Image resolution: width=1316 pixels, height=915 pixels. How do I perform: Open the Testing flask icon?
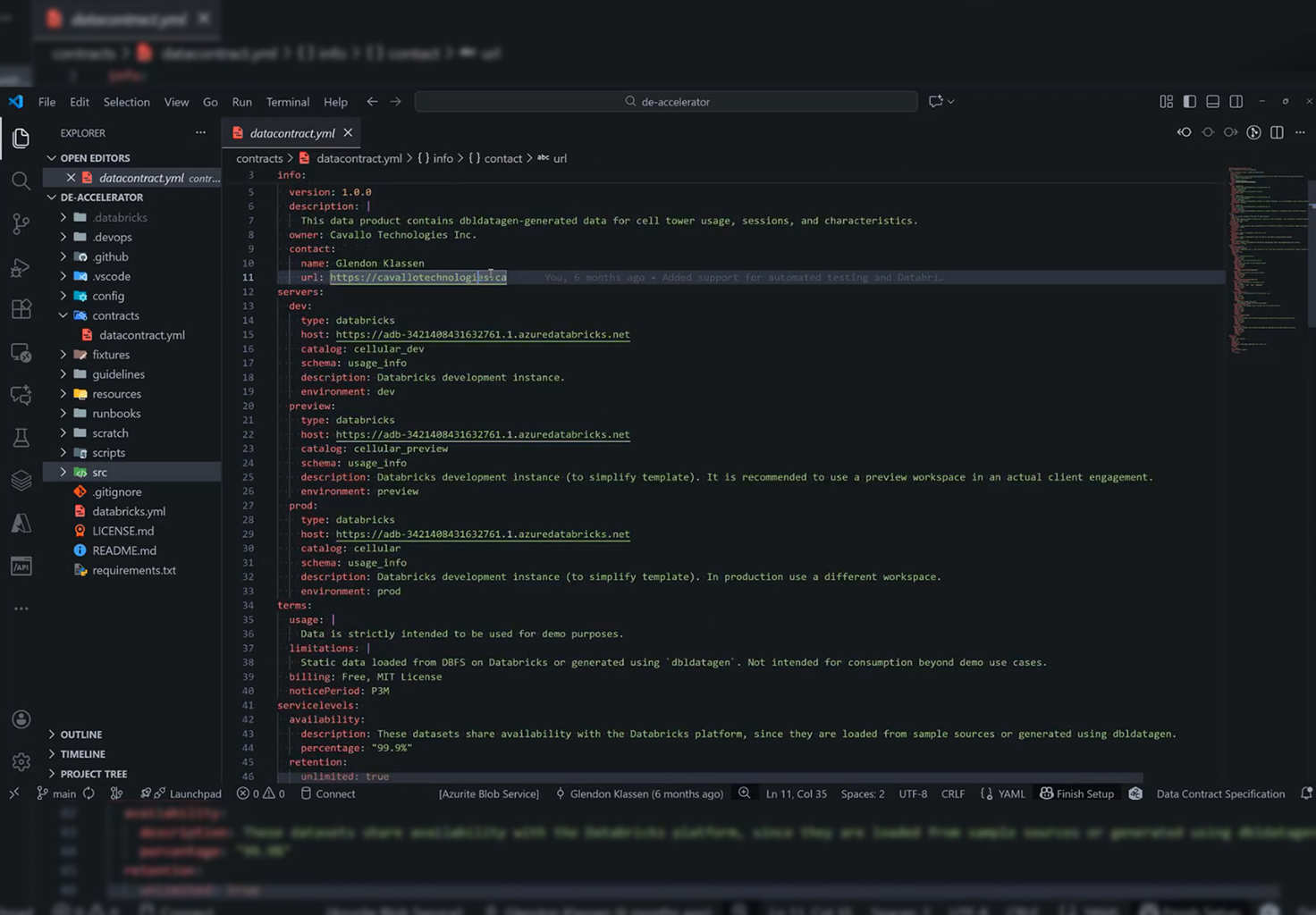point(21,438)
